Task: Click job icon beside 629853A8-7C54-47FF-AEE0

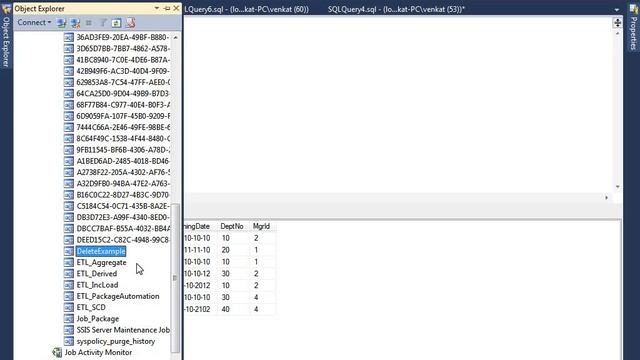Action: 69,82
